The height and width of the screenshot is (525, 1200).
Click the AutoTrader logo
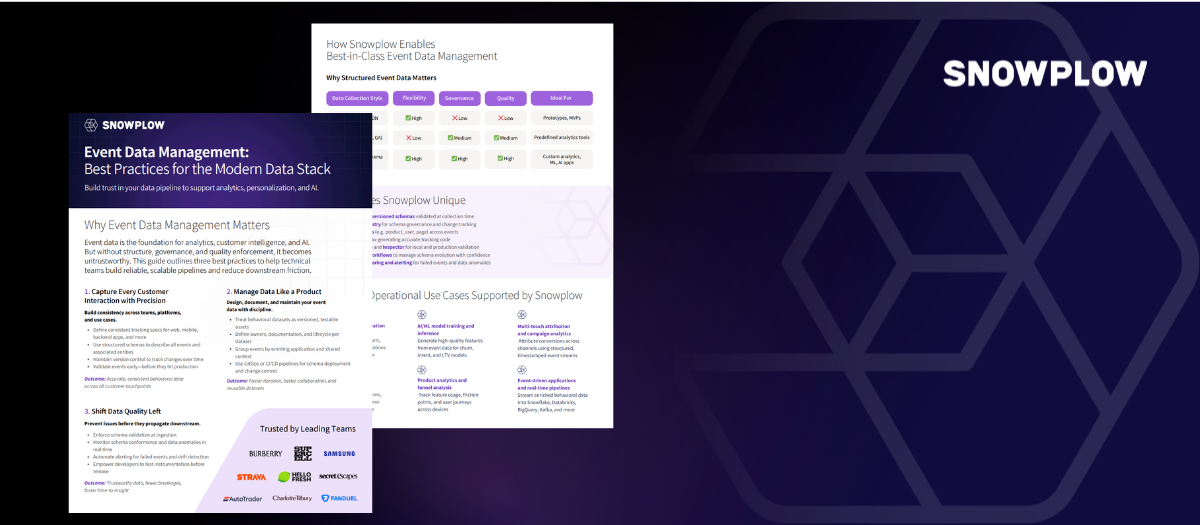(241, 498)
